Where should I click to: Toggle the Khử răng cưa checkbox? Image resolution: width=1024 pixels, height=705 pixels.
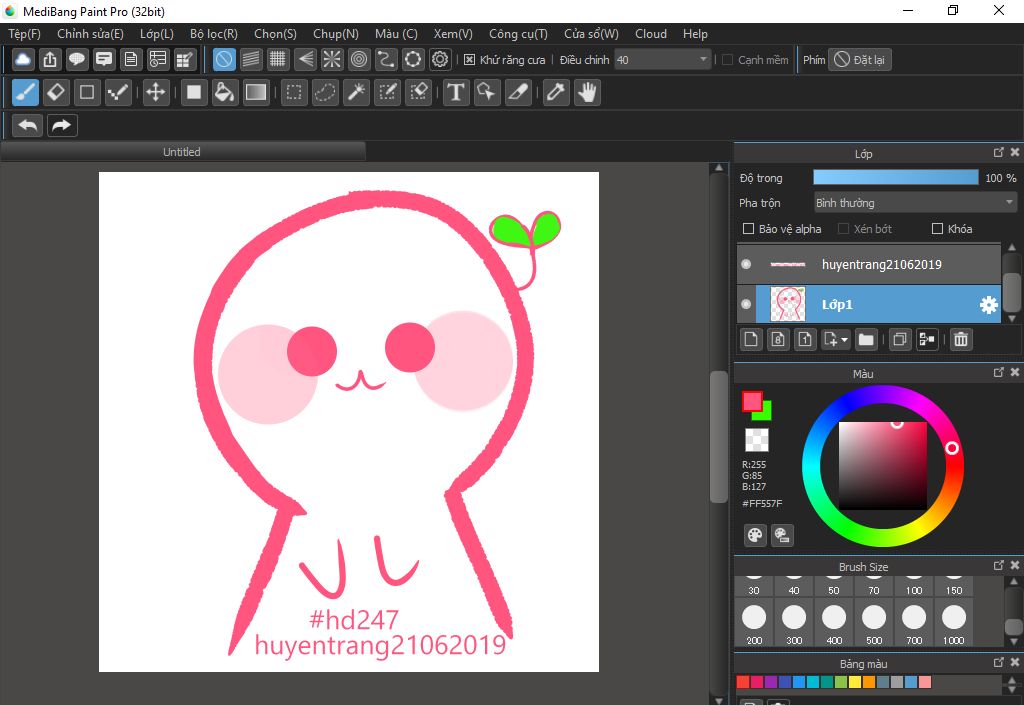[470, 60]
